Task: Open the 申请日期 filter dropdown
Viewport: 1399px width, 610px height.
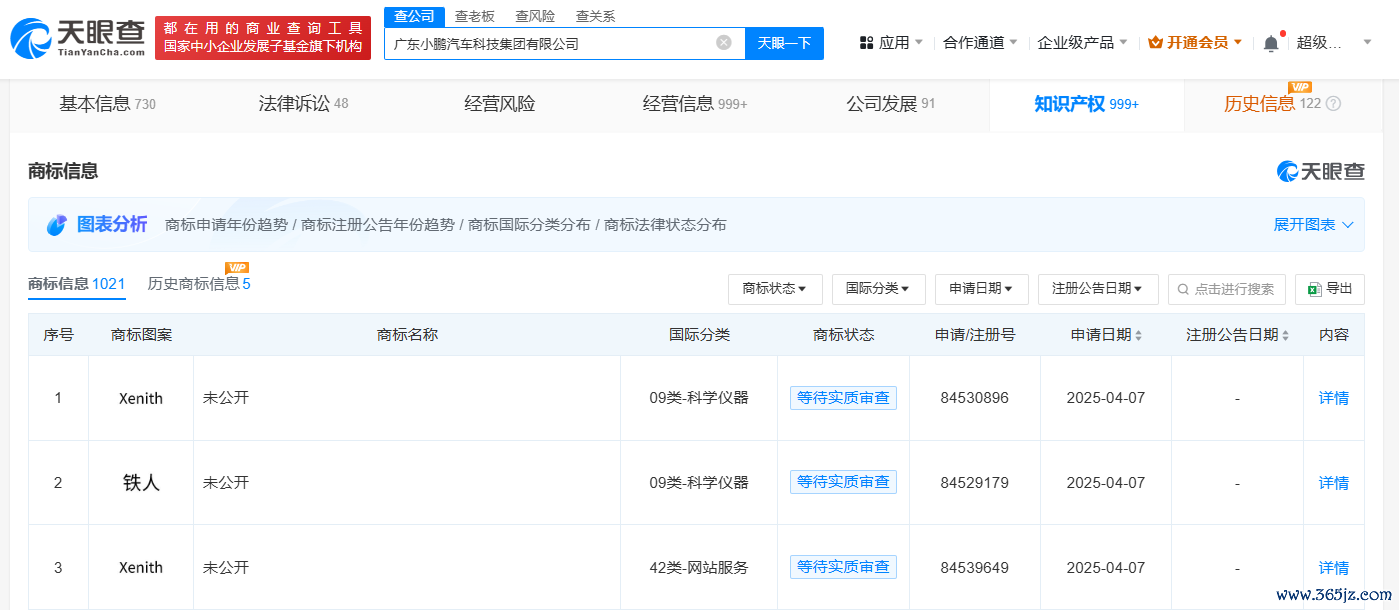Action: (981, 289)
